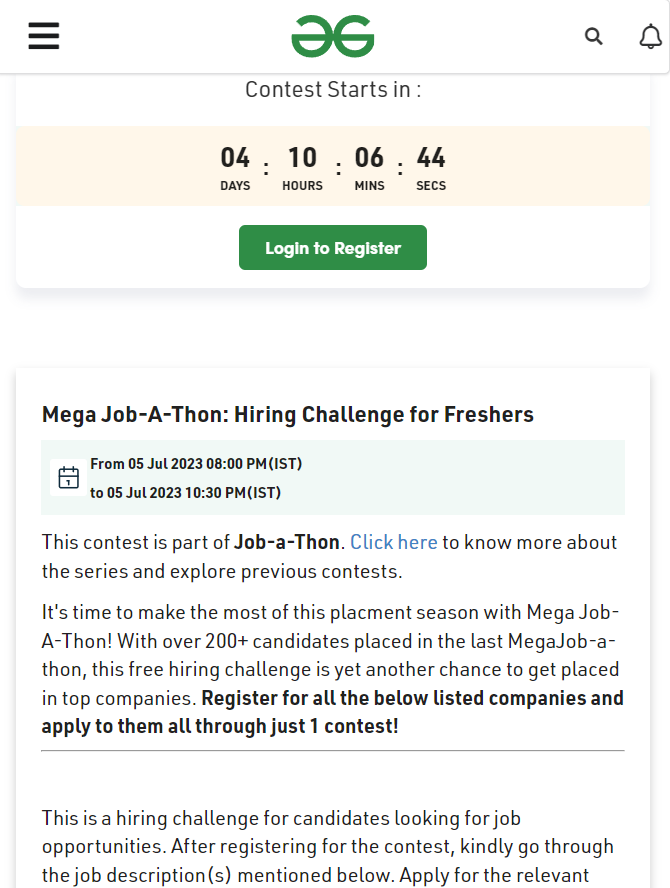Click the seconds countdown value 44
Image resolution: width=670 pixels, height=888 pixels.
(x=431, y=157)
